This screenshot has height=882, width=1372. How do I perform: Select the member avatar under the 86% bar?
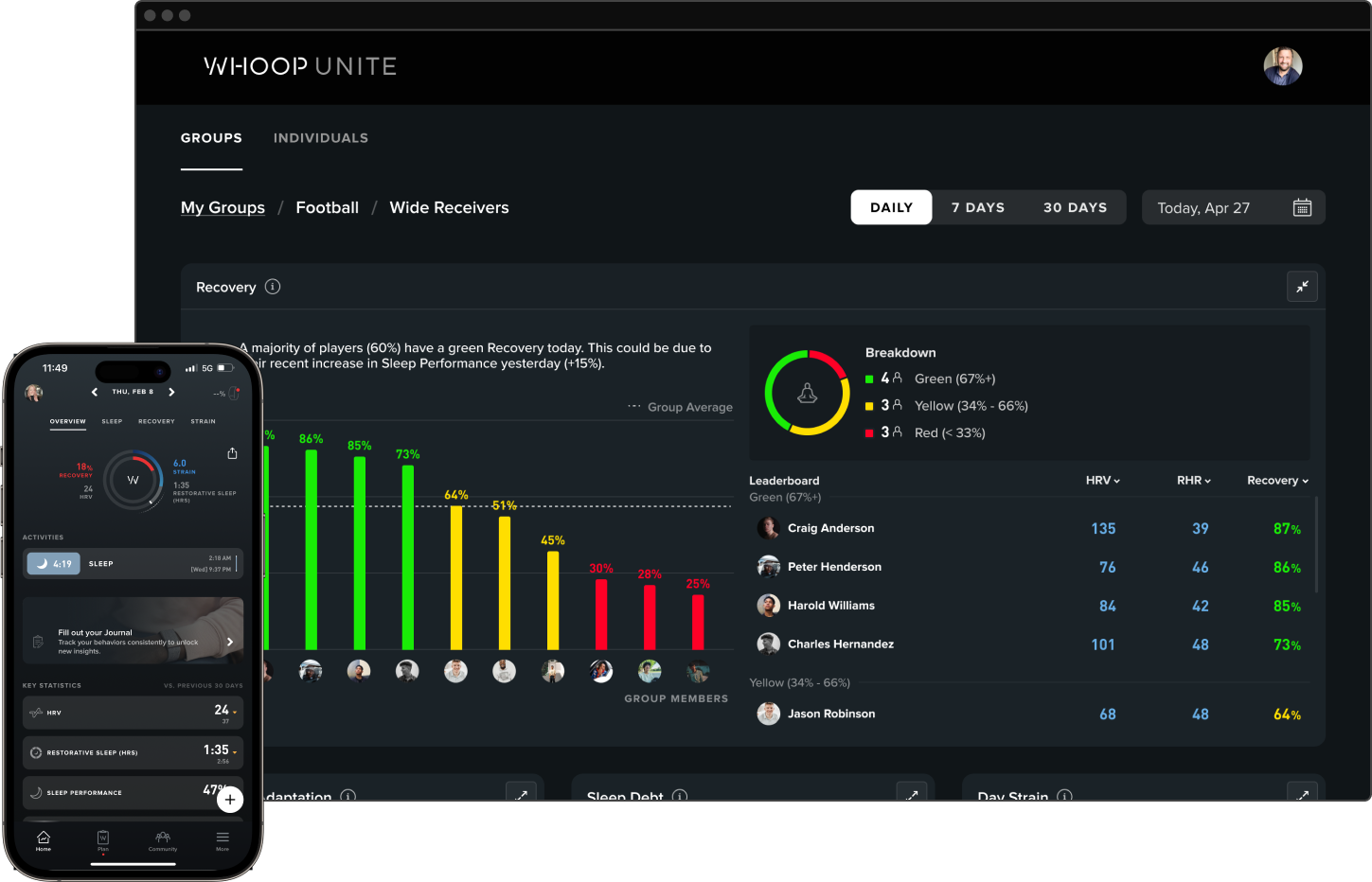311,671
